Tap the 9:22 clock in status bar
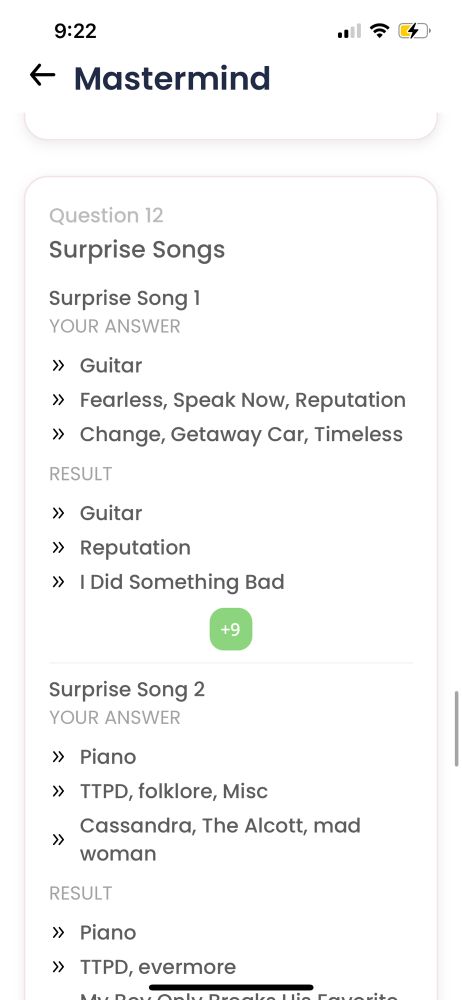Screen dimensions: 462x1000 (x=75, y=31)
